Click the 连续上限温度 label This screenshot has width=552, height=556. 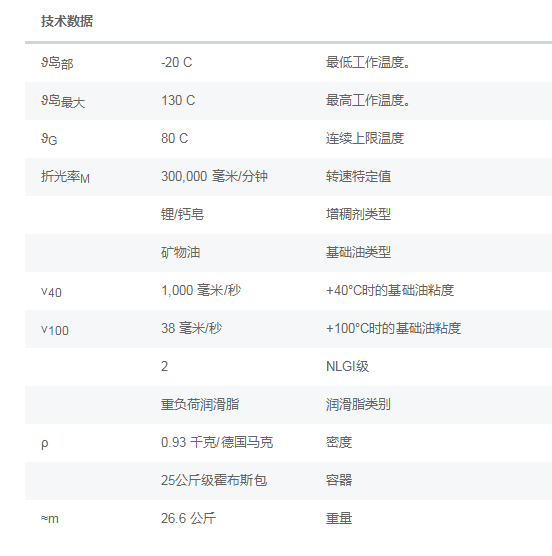365,138
